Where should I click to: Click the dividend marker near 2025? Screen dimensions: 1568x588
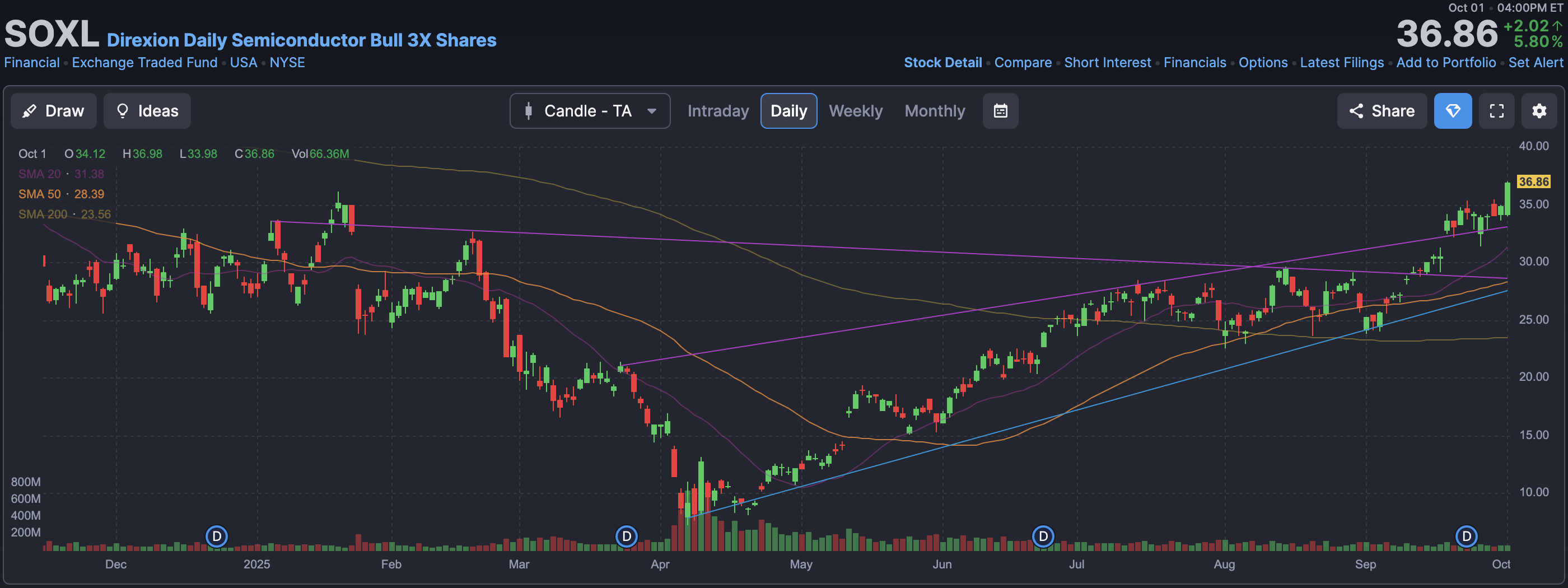pos(217,536)
